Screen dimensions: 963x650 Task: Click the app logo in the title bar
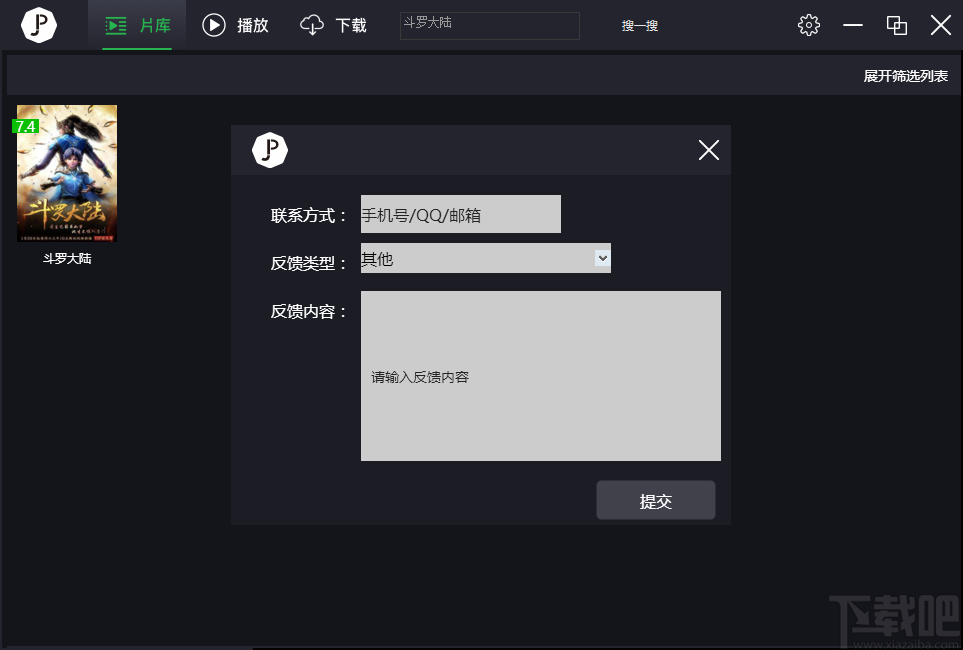[x=39, y=25]
